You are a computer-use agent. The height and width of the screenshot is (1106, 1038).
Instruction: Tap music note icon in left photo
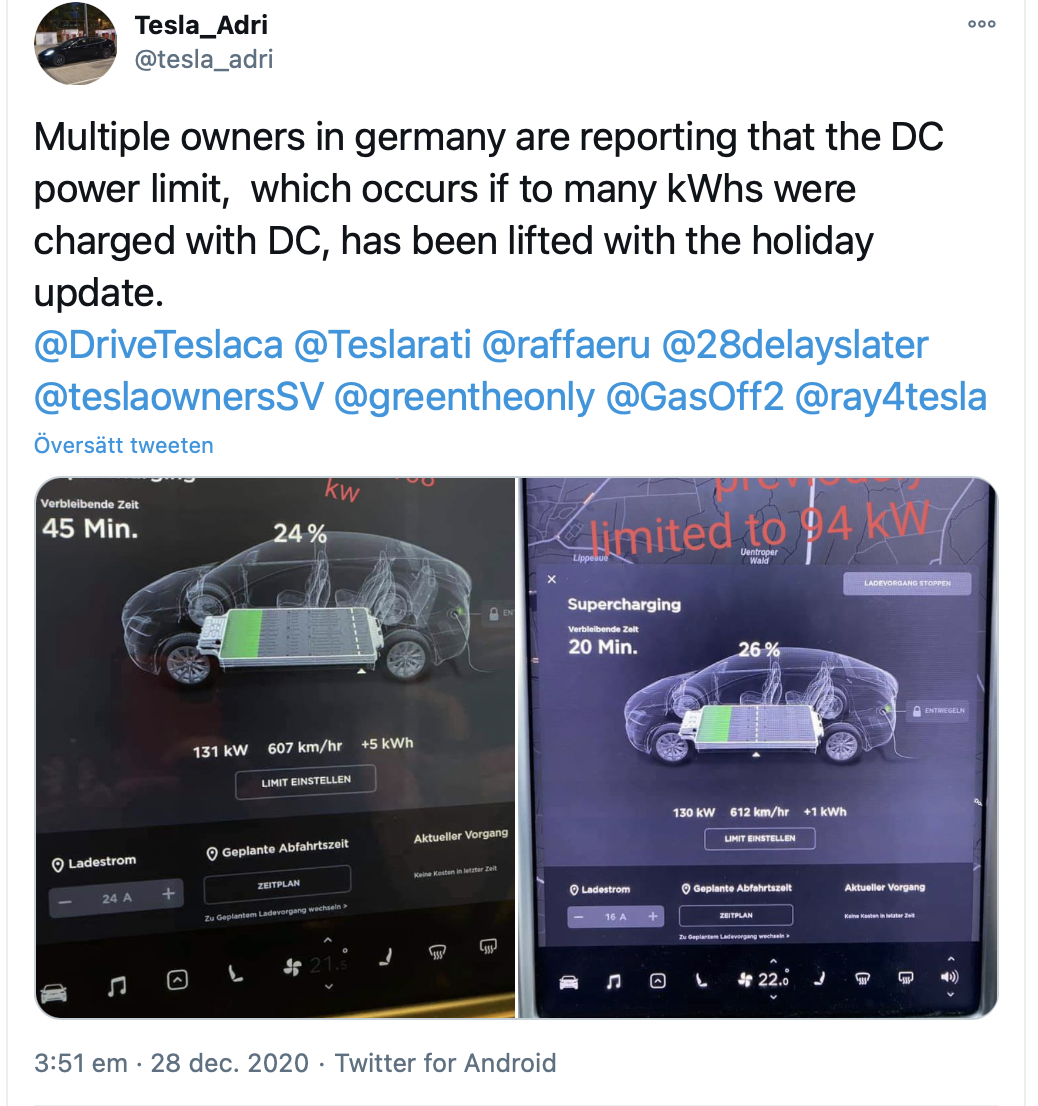117,985
